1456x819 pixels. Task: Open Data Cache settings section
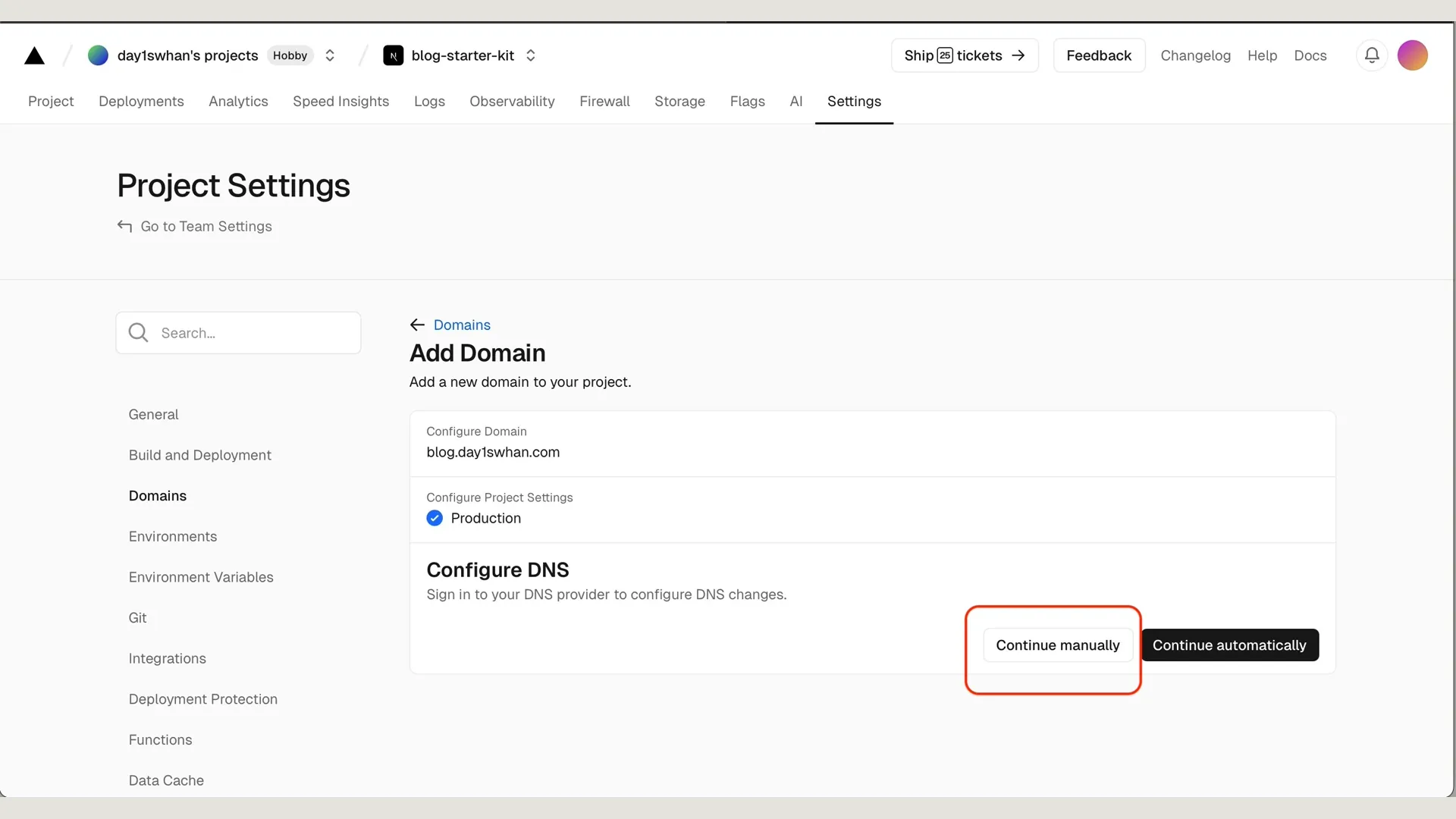point(166,780)
